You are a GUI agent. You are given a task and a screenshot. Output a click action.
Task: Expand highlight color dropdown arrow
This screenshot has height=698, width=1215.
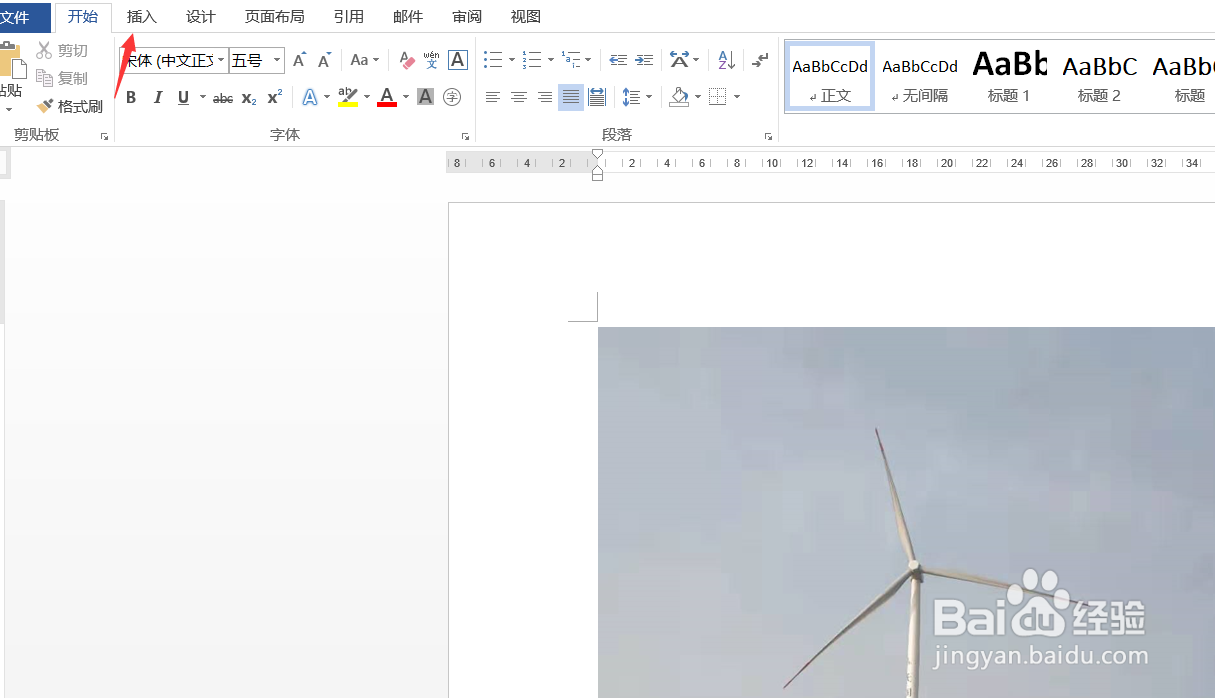(x=367, y=97)
